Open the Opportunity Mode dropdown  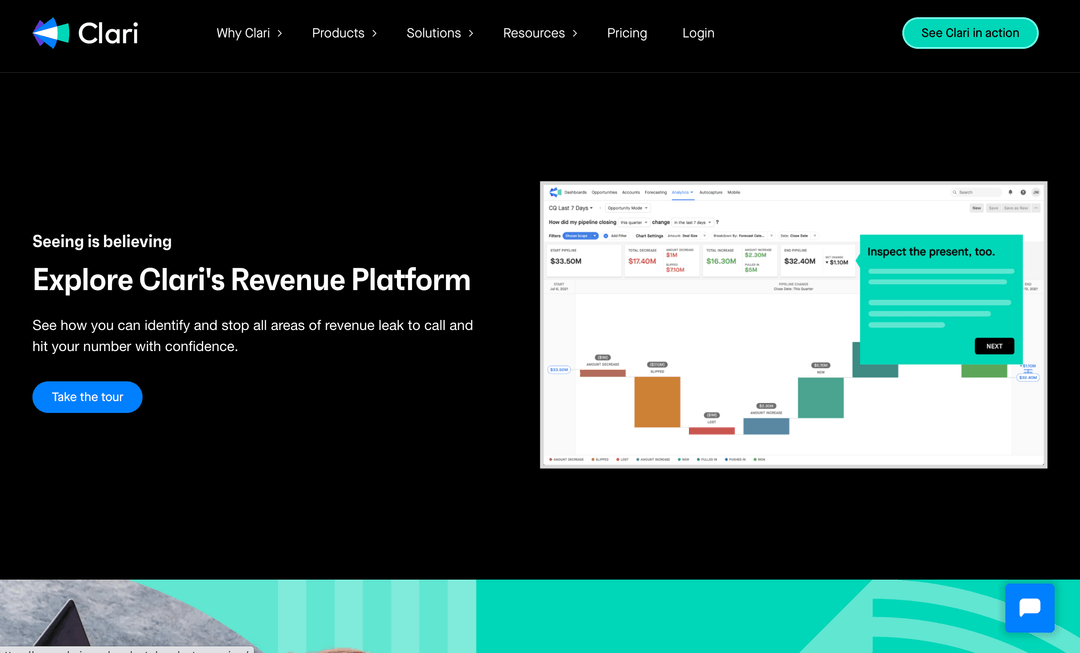point(627,208)
